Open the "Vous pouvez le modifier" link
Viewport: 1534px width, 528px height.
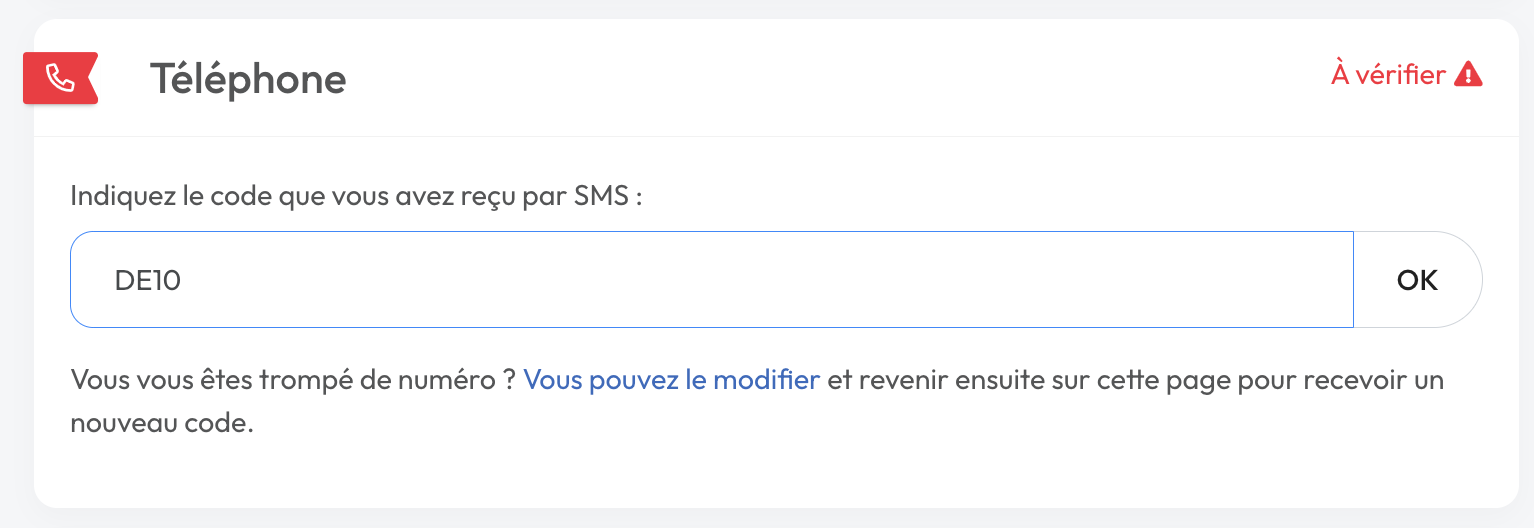[x=671, y=381]
